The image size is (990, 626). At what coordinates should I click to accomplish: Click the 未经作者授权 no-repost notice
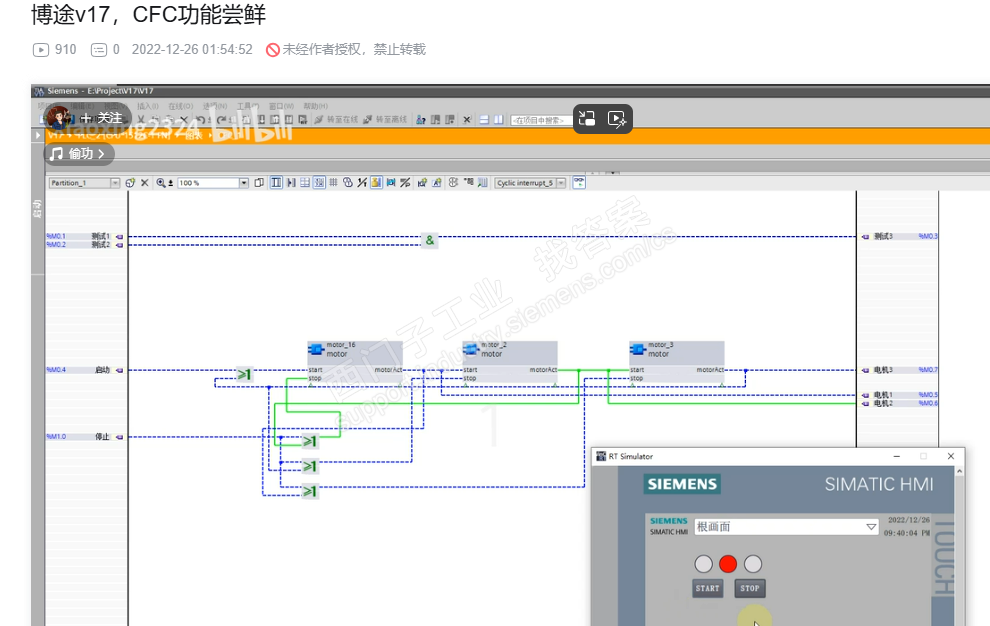click(346, 49)
